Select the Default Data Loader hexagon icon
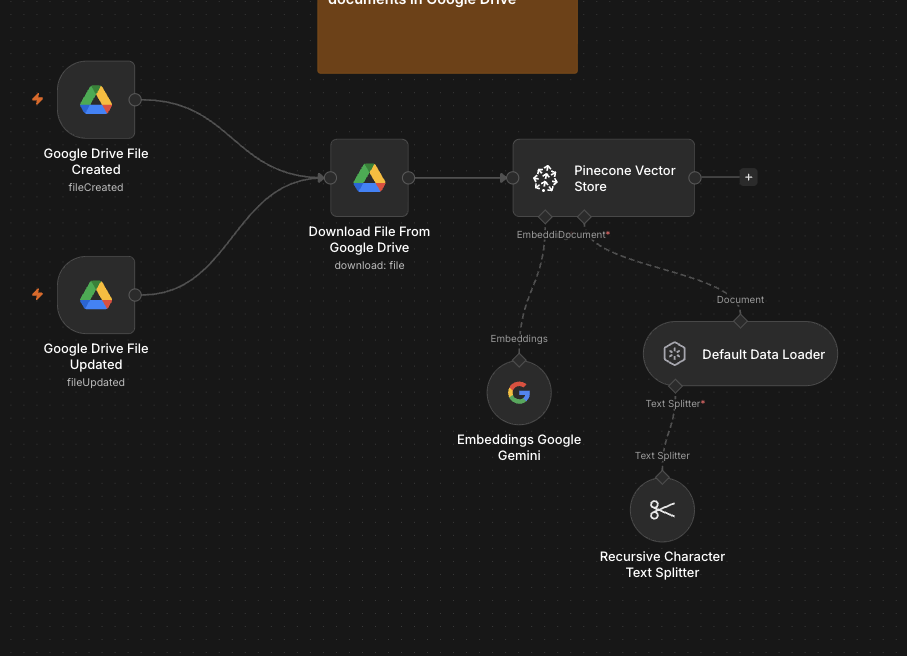This screenshot has height=656, width=907. pos(674,353)
